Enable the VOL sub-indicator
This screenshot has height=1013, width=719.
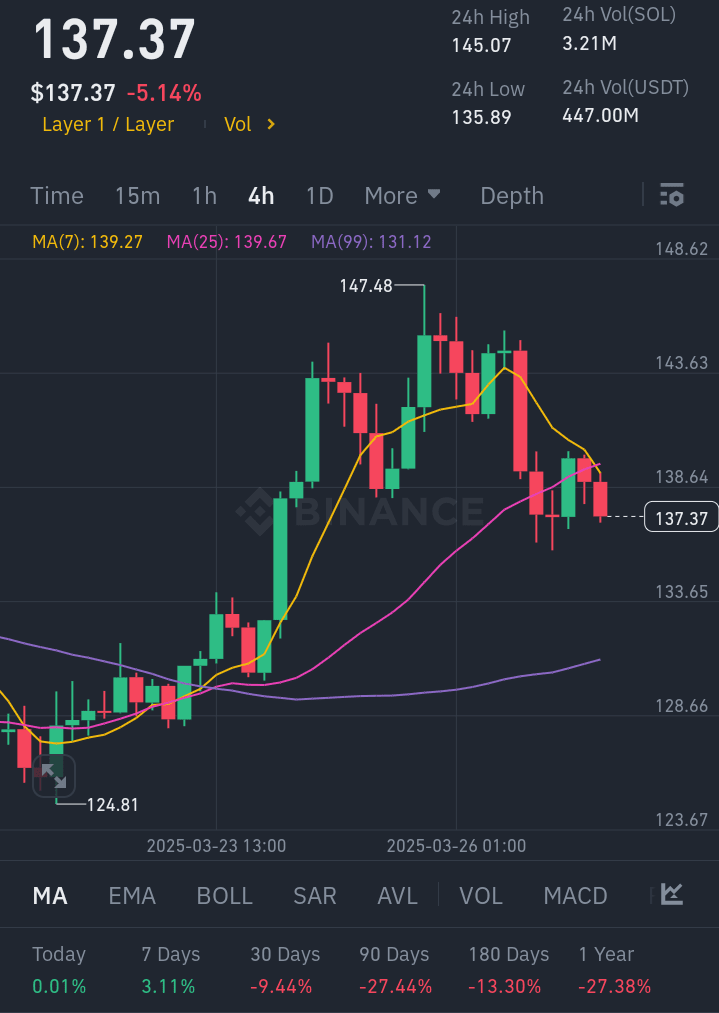click(480, 895)
